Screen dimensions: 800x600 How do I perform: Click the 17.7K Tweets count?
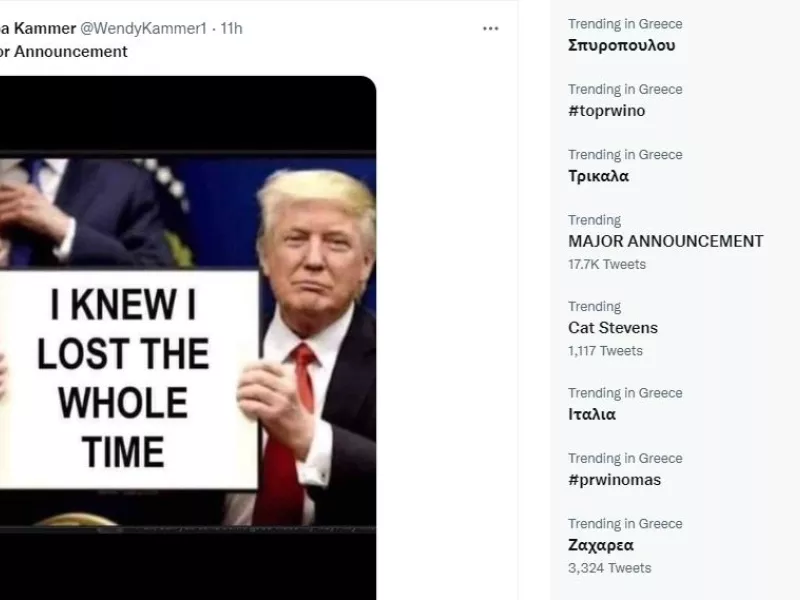[x=607, y=264]
